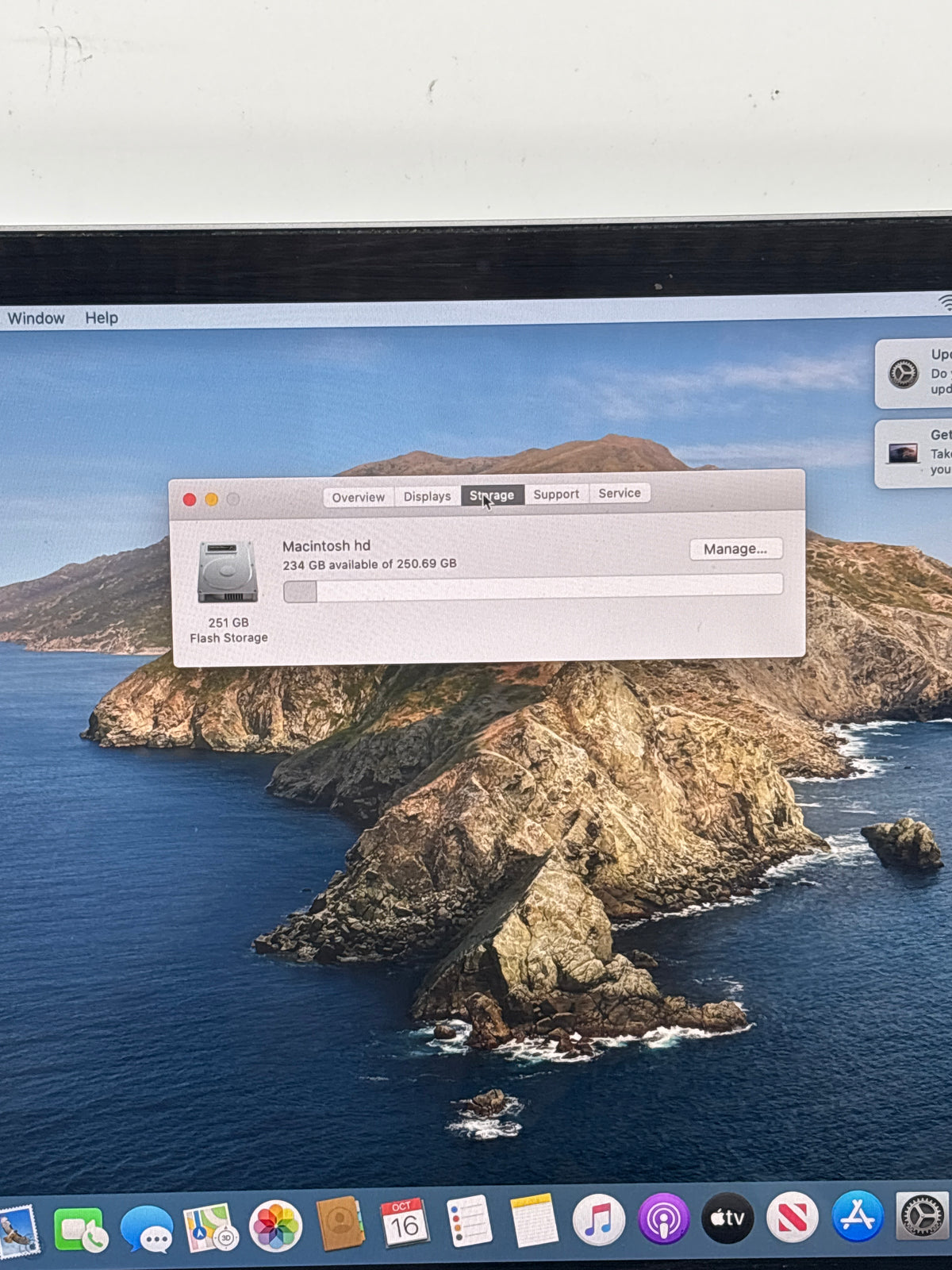The image size is (952, 1270).
Task: Select the Storage tab
Action: 492,495
